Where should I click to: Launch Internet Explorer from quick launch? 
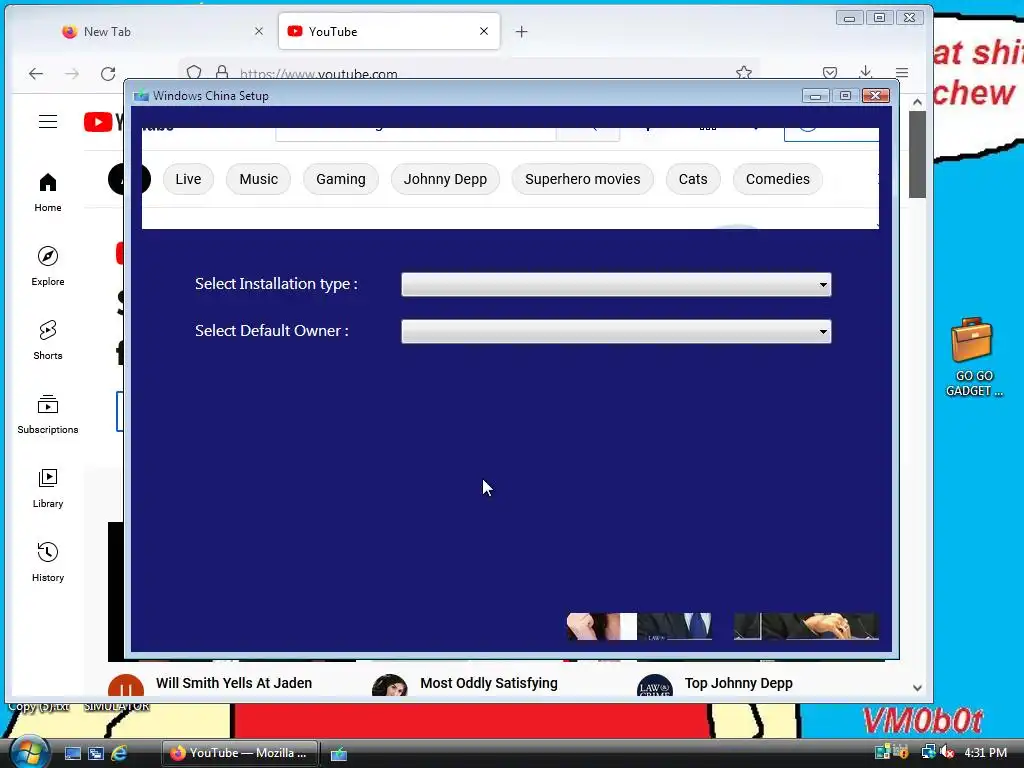tap(119, 753)
